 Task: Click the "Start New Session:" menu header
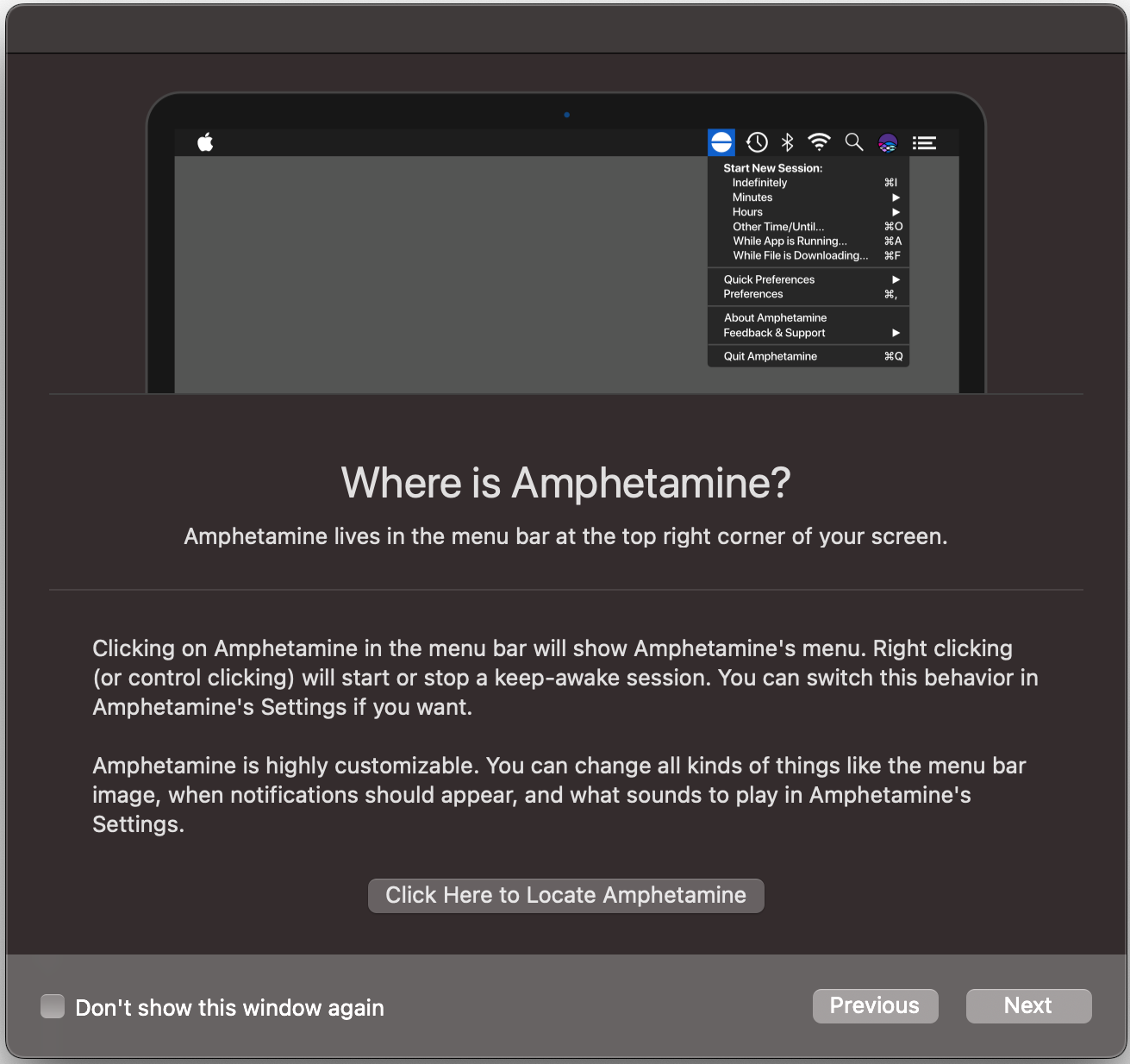[772, 168]
